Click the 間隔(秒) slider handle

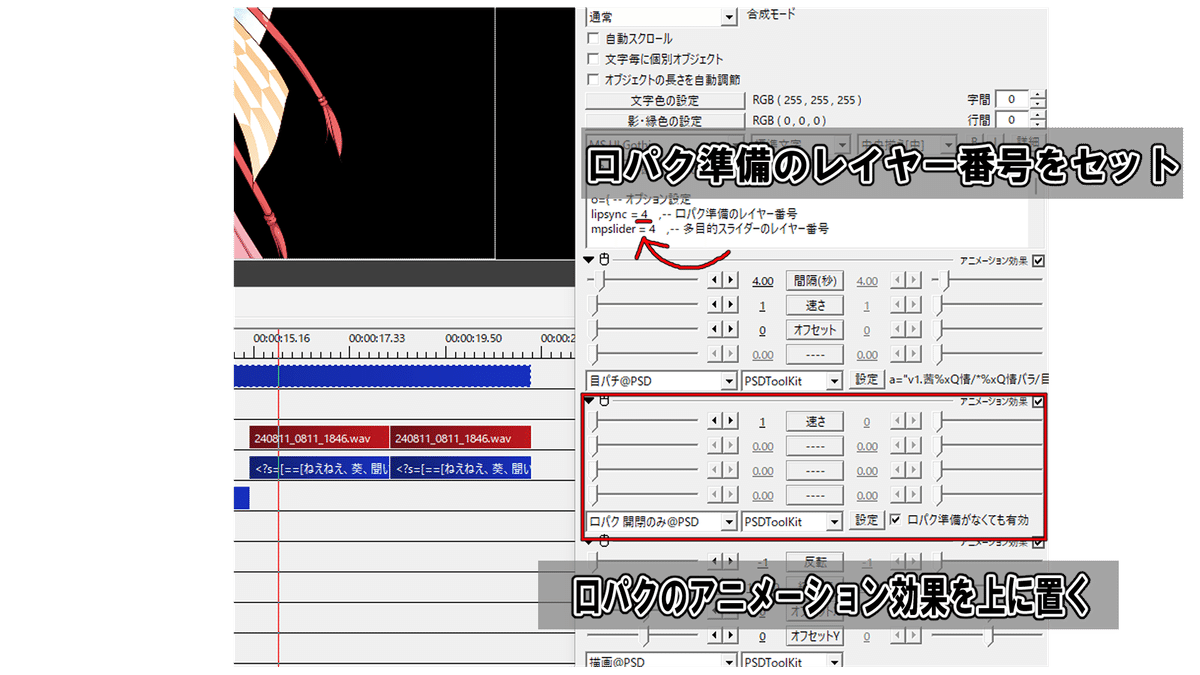[598, 280]
